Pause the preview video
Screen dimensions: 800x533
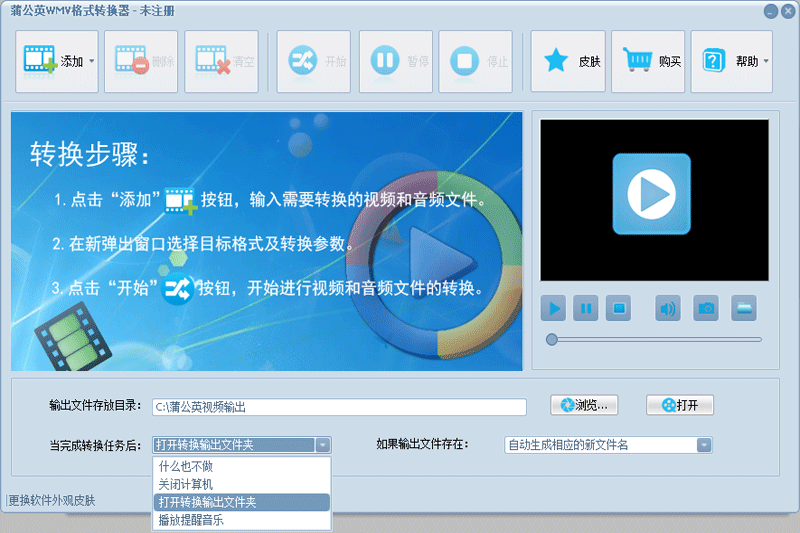tap(586, 308)
